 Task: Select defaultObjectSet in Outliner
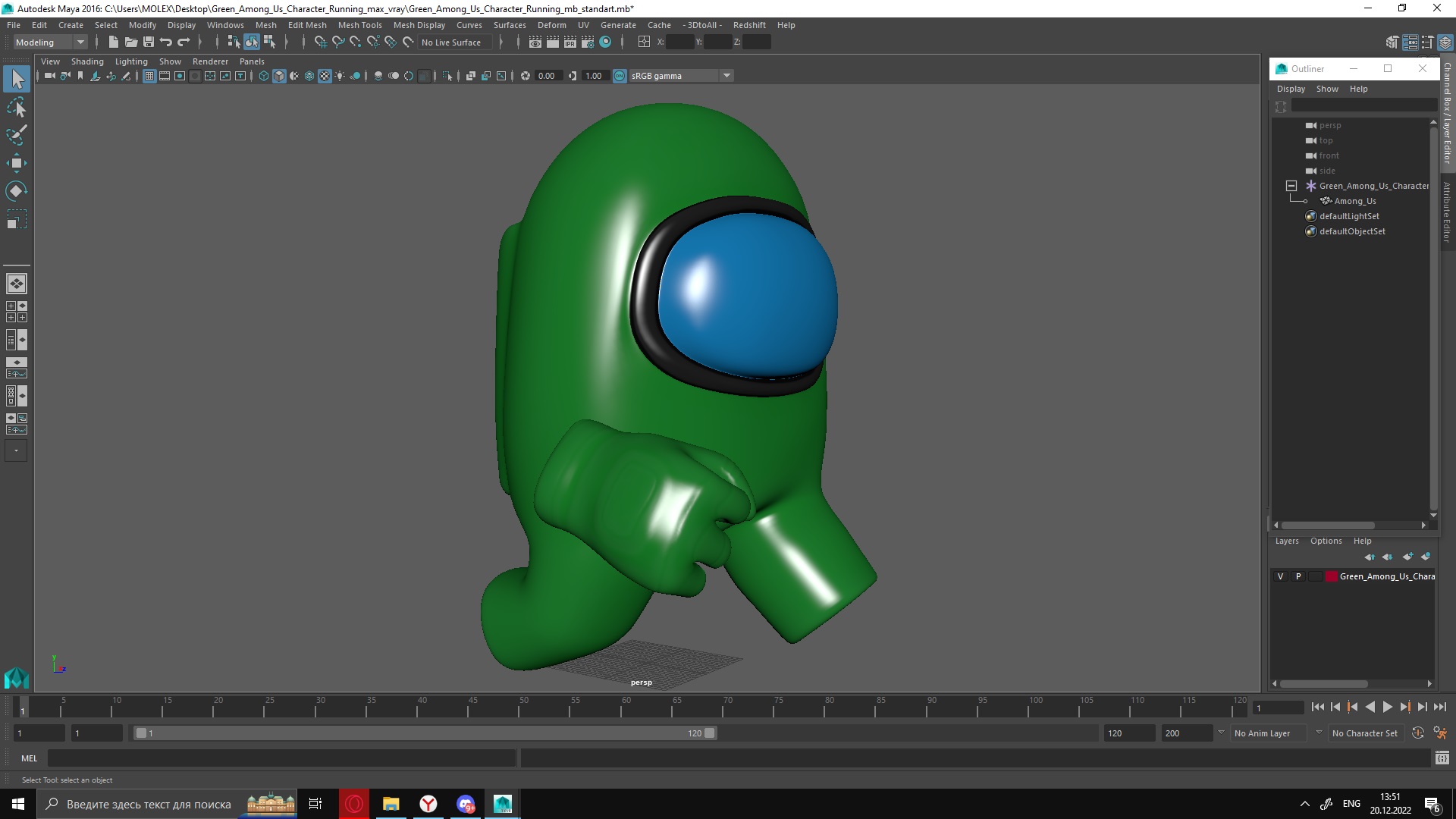1351,231
